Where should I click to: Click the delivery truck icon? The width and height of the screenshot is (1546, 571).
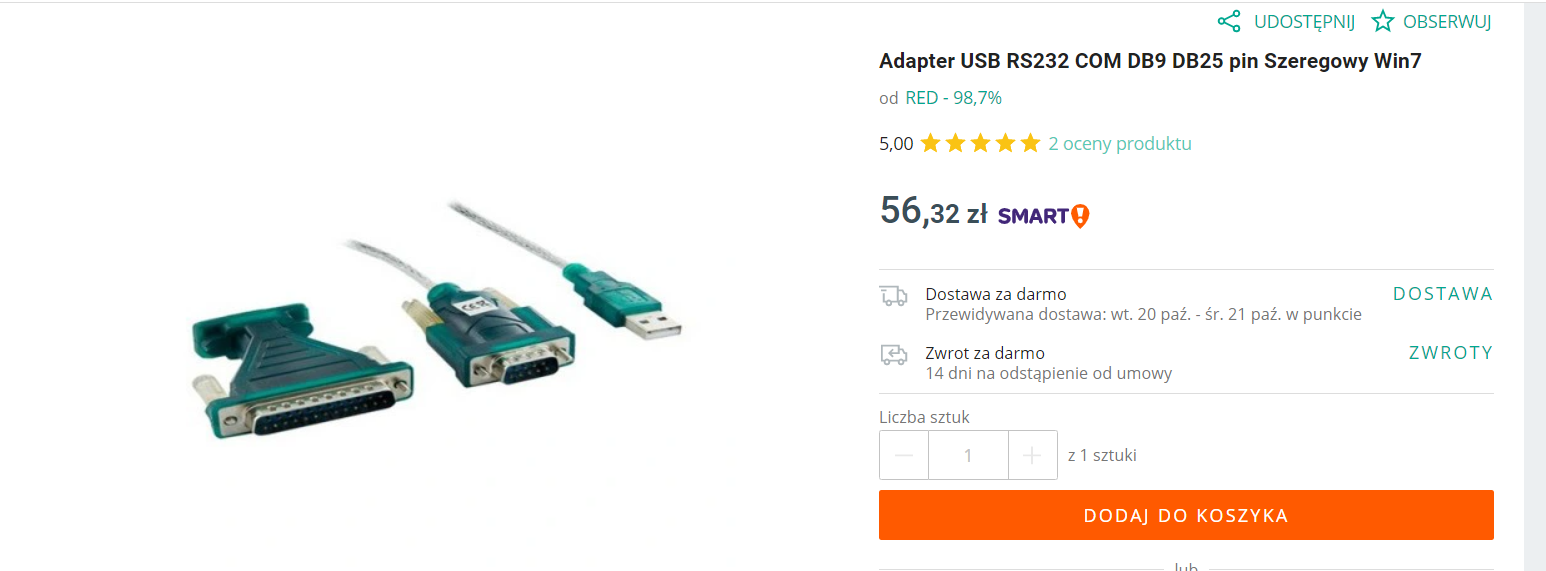893,295
